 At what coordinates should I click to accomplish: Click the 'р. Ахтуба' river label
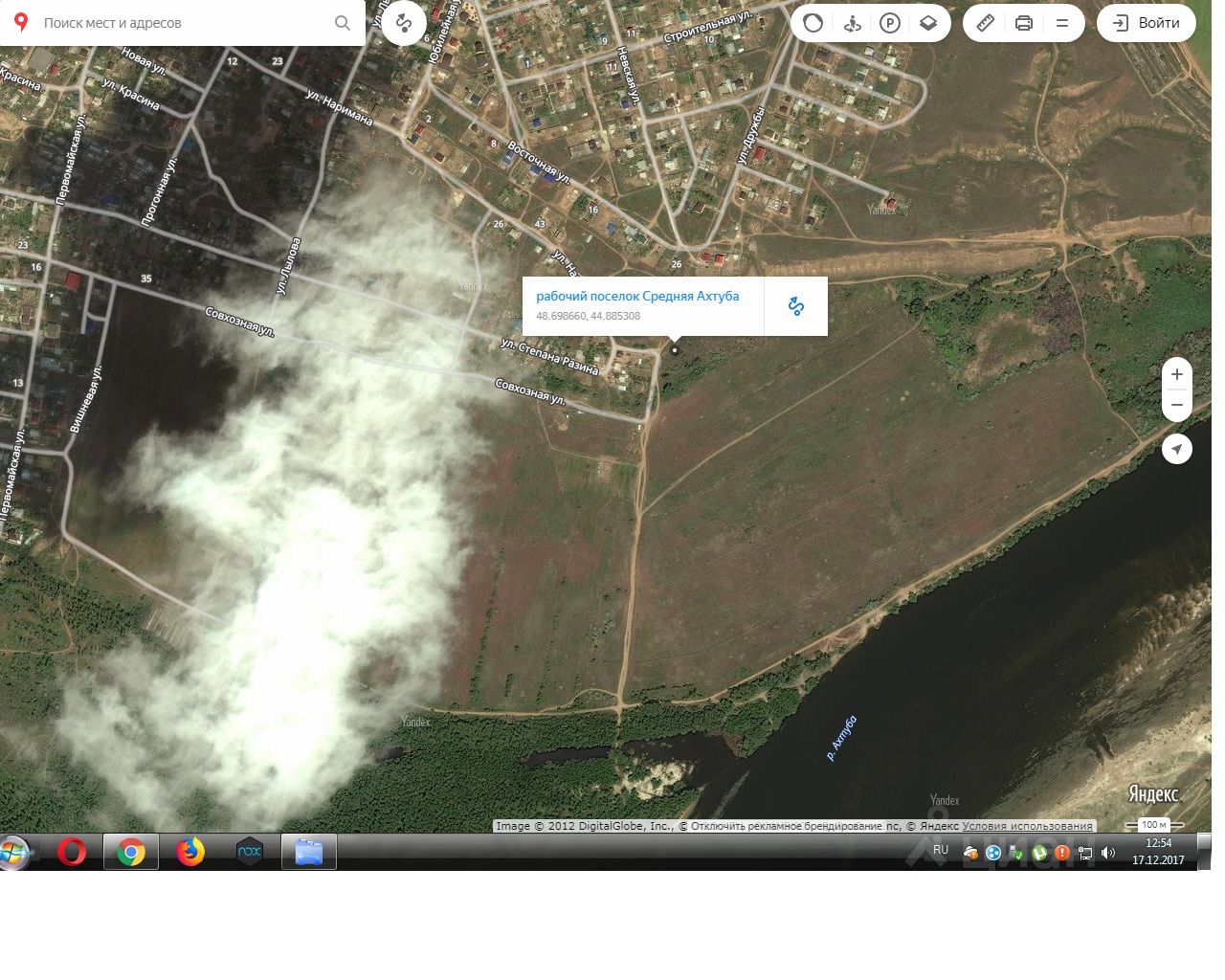842,738
